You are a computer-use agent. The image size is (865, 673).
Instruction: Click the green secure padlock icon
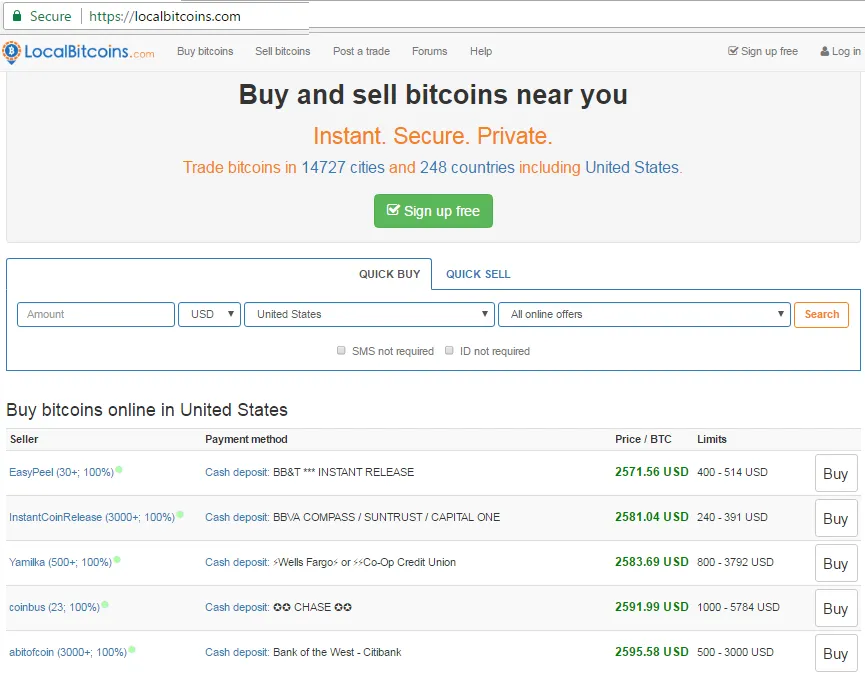(x=17, y=16)
